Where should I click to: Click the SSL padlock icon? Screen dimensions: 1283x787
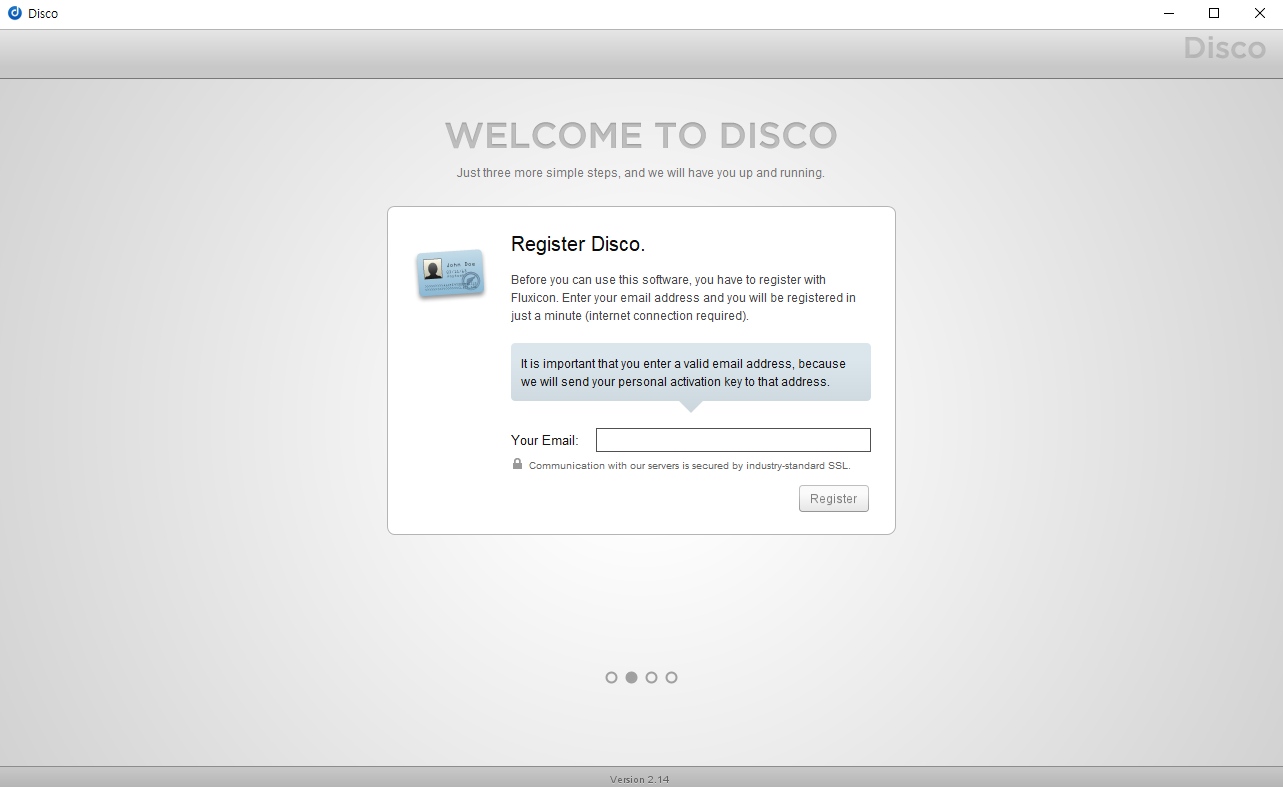518,464
